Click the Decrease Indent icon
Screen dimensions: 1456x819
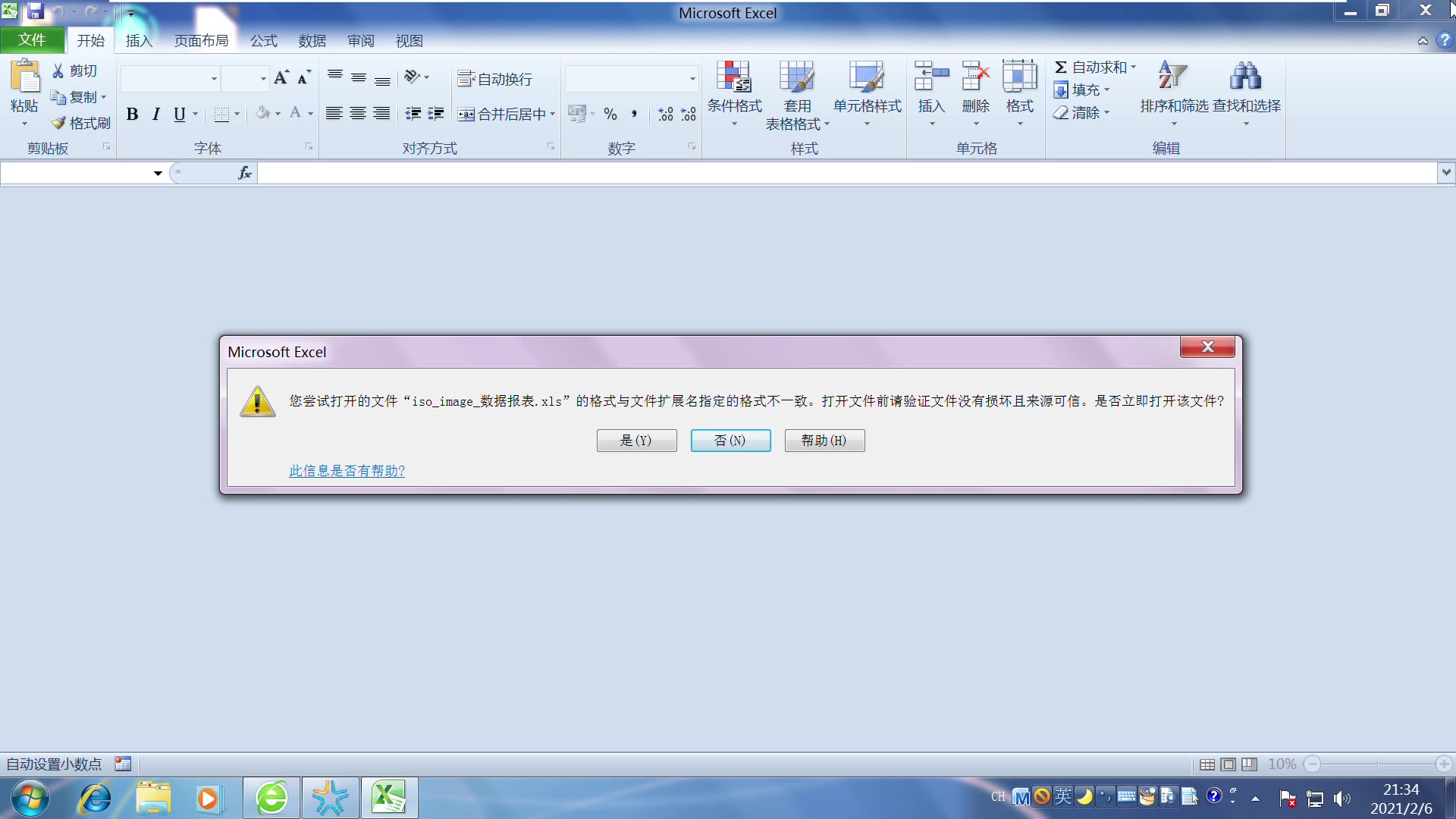[413, 114]
